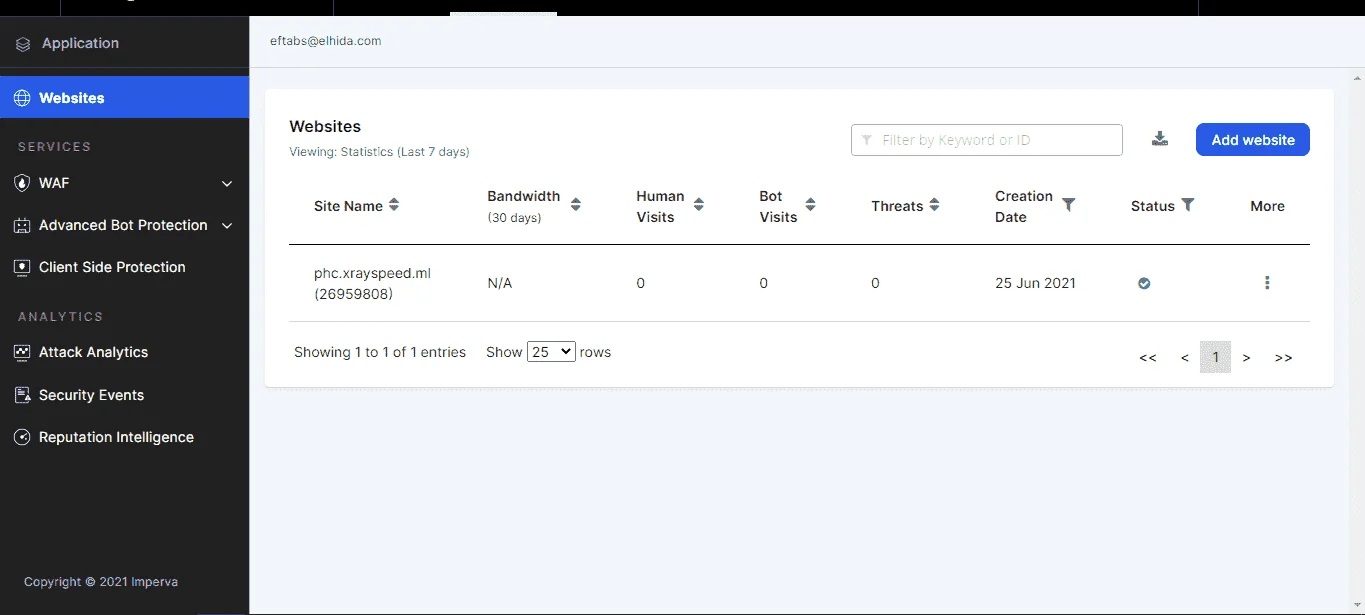Click the Websites globe icon
The height and width of the screenshot is (615, 1365).
point(22,98)
